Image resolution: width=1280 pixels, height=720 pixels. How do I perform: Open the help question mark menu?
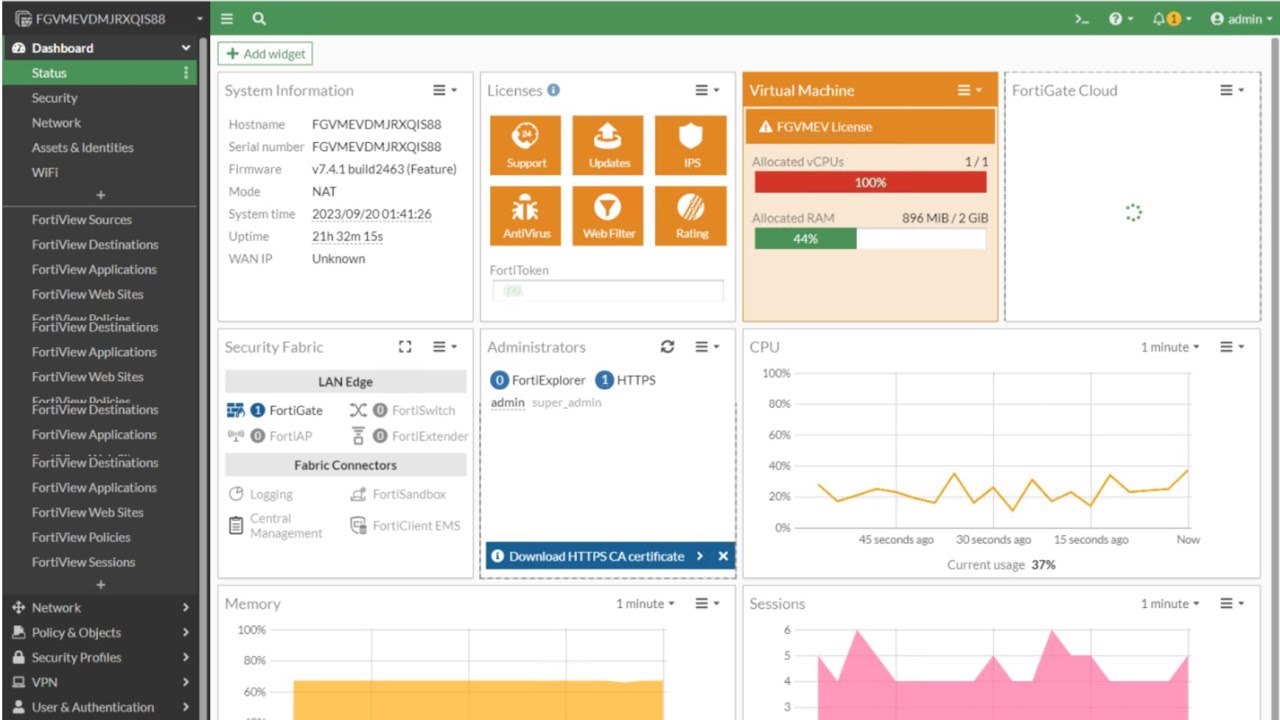(x=1120, y=19)
